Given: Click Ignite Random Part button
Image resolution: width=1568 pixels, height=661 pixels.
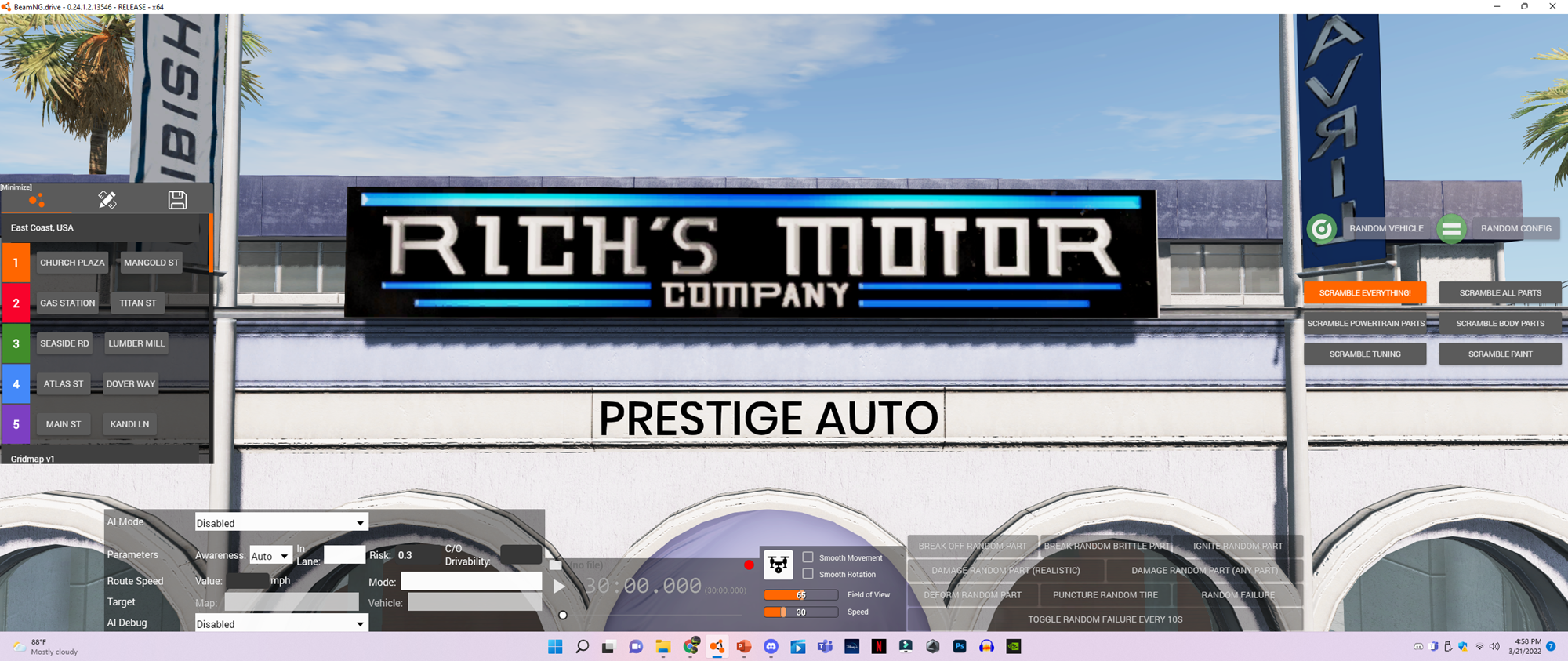Looking at the screenshot, I should [1238, 546].
